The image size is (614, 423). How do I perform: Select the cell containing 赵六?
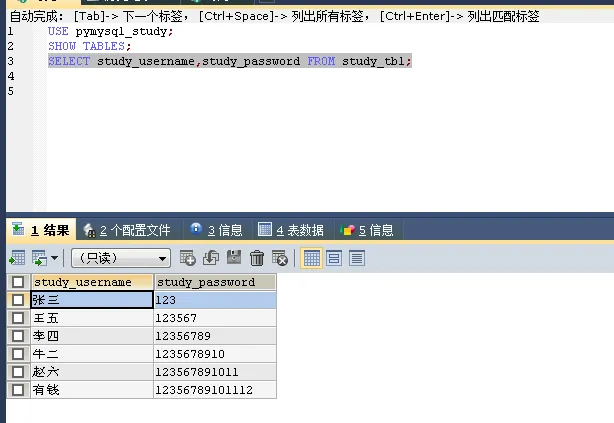(92, 372)
